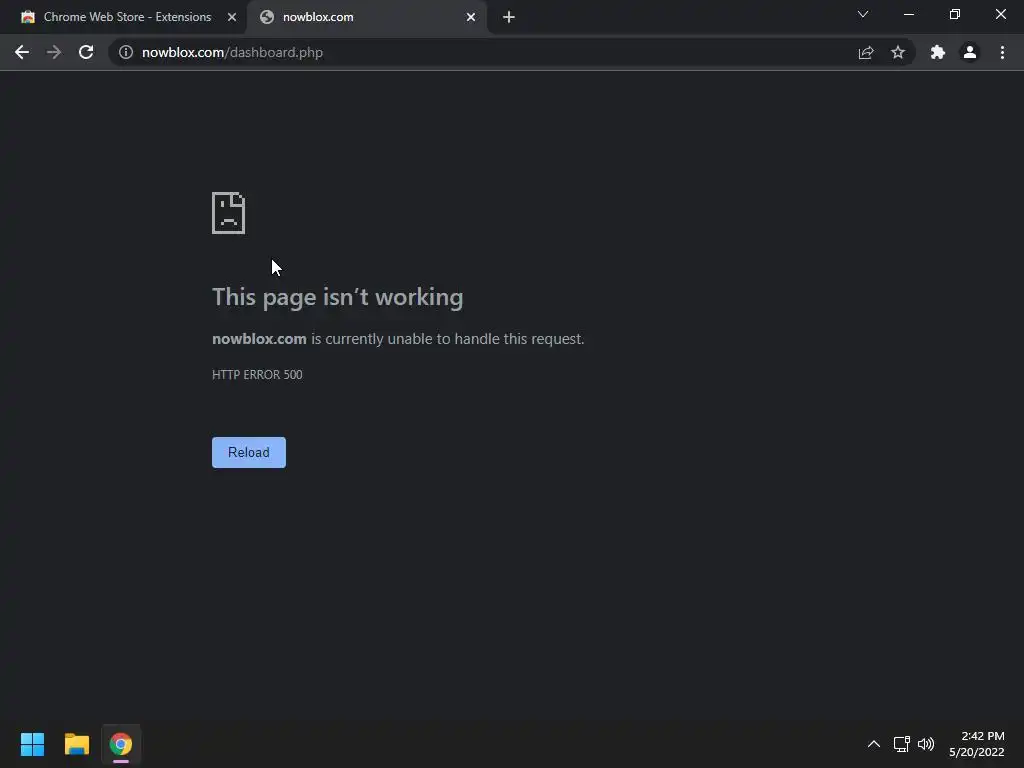Go back to the previous page
Screen dimensions: 1024x768
(x=22, y=52)
